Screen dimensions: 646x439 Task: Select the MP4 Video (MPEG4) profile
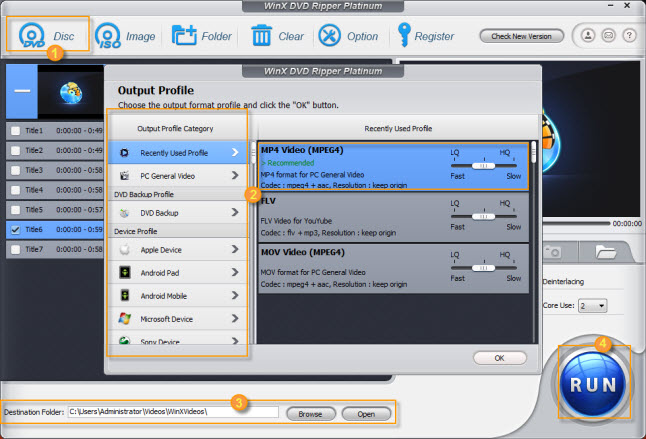tap(393, 166)
